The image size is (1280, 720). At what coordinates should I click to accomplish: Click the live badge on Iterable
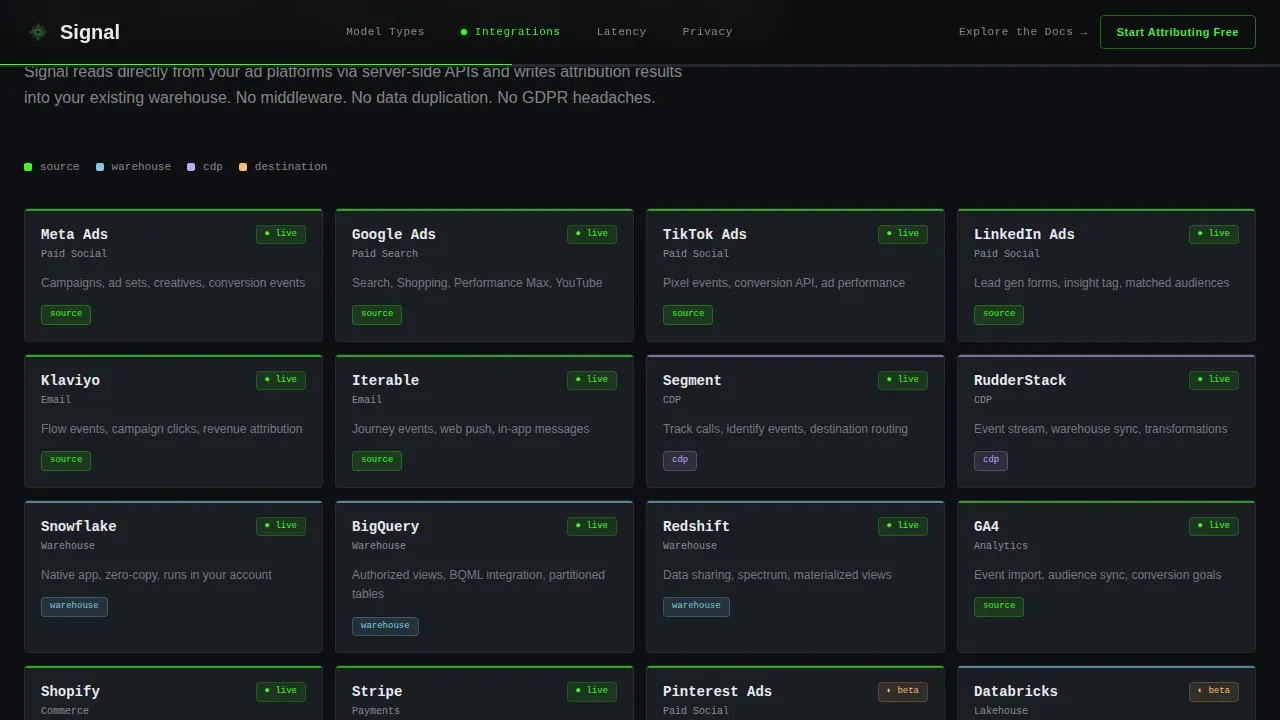coord(592,380)
